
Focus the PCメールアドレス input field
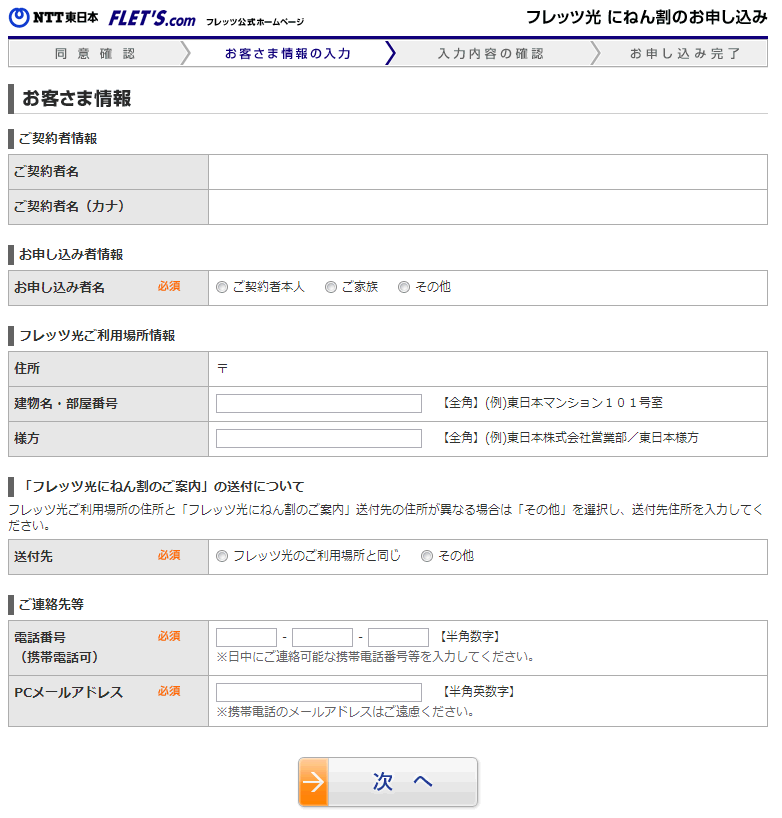[319, 692]
